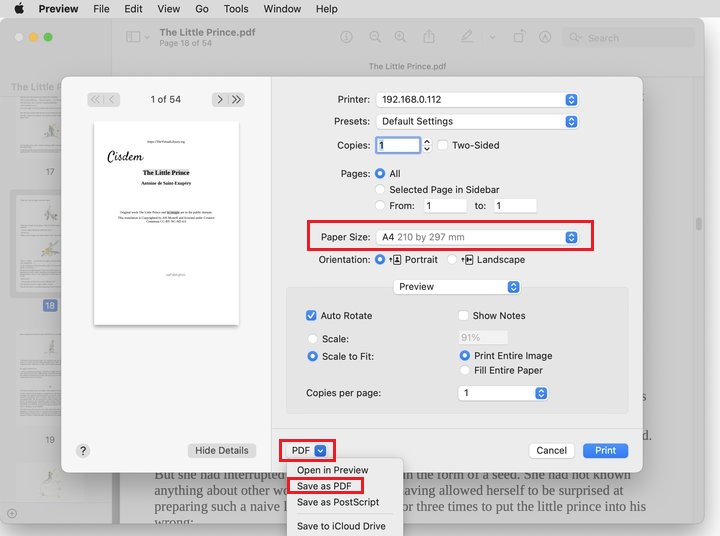This screenshot has width=720, height=536.
Task: Click the From page number field
Action: (x=444, y=206)
